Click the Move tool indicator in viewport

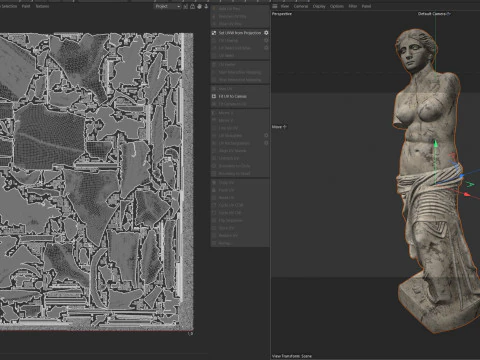[x=279, y=127]
